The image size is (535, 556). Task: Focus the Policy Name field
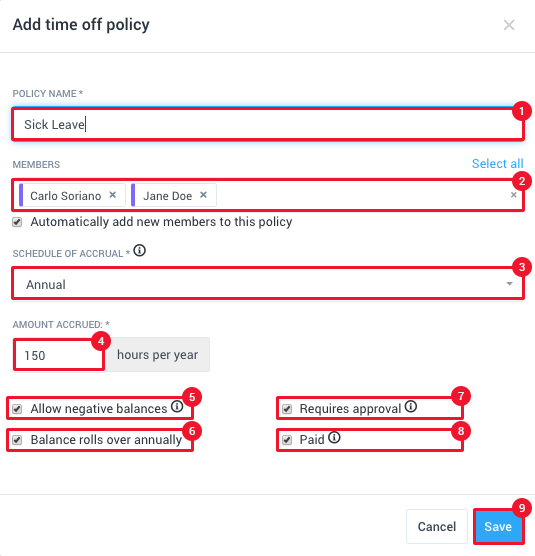pos(268,124)
